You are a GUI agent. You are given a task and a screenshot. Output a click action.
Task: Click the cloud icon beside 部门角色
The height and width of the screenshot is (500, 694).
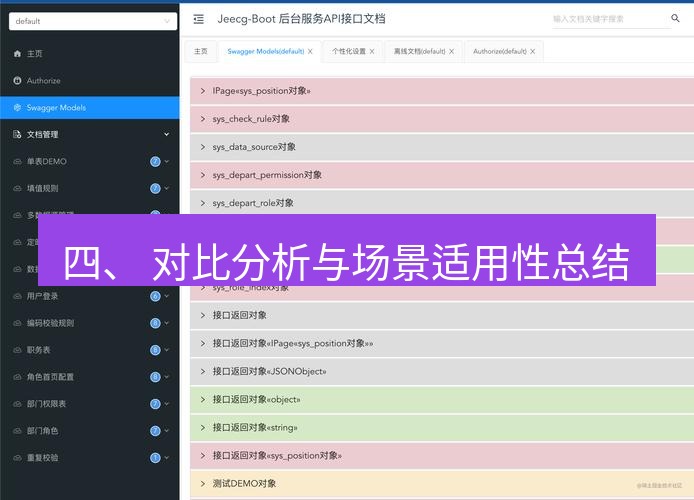coord(17,431)
